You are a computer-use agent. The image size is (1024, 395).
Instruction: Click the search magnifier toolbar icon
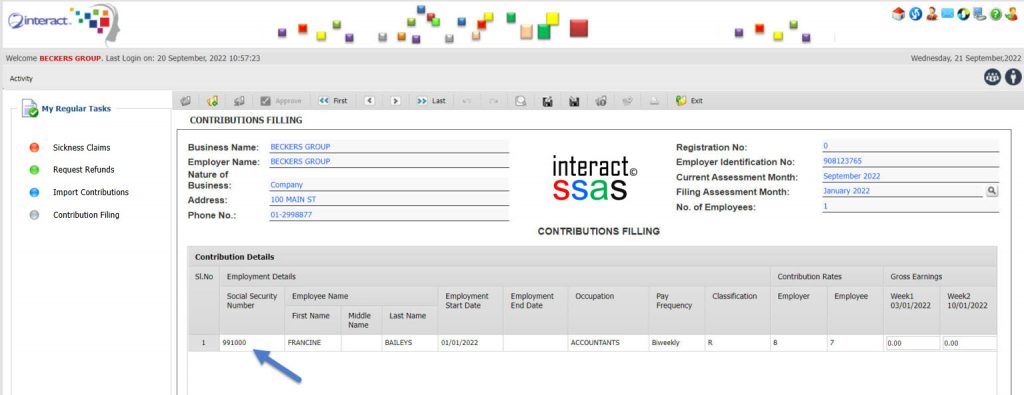[x=520, y=101]
